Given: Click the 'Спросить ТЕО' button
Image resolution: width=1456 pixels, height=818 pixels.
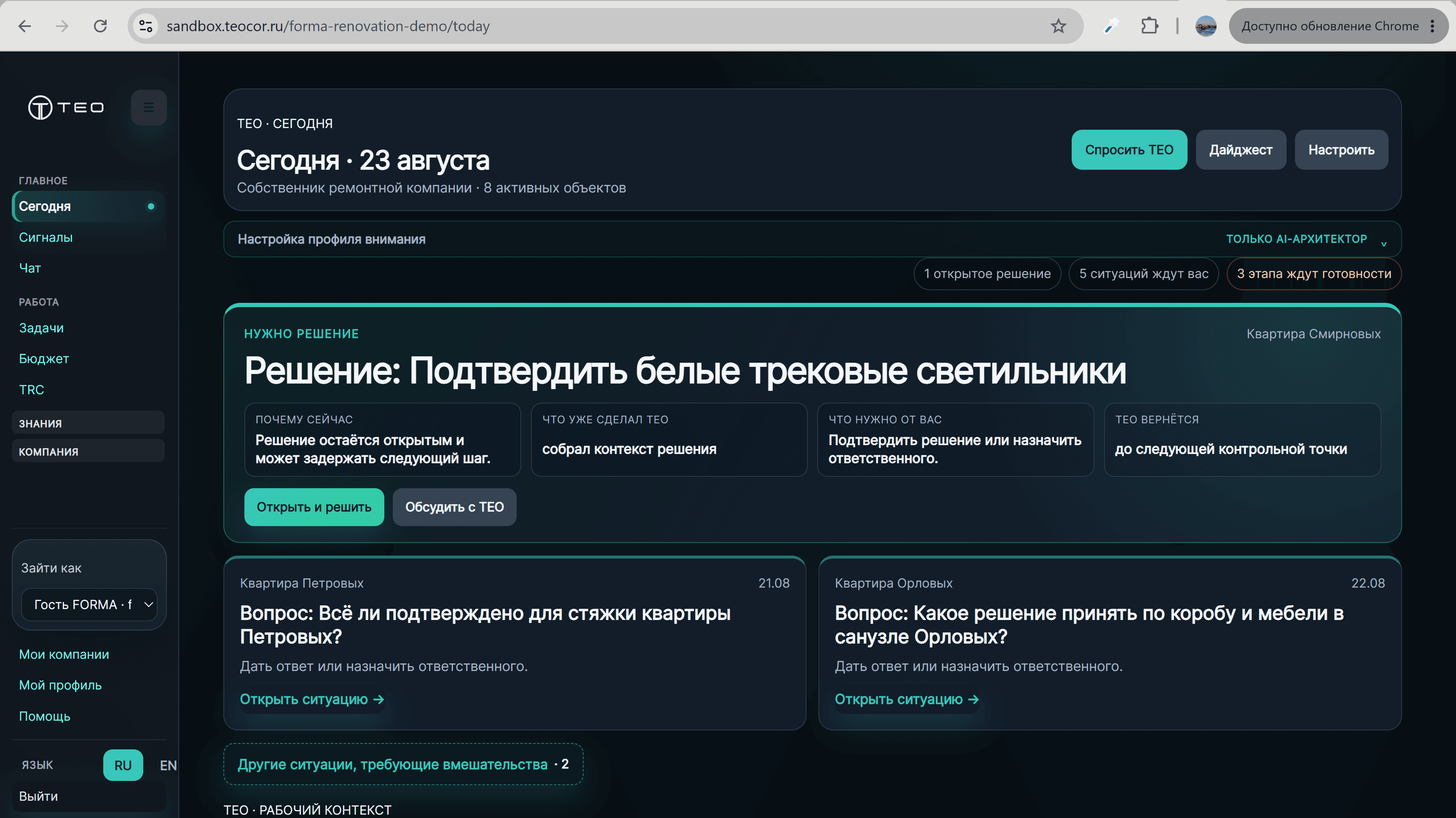Looking at the screenshot, I should pos(1129,150).
